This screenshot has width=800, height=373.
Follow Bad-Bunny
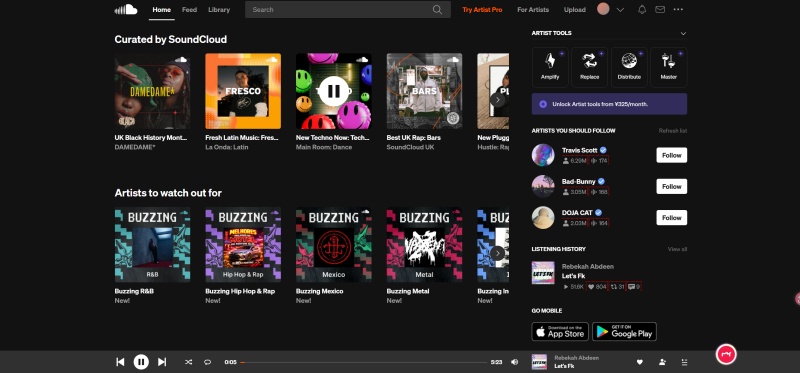pyautogui.click(x=671, y=186)
